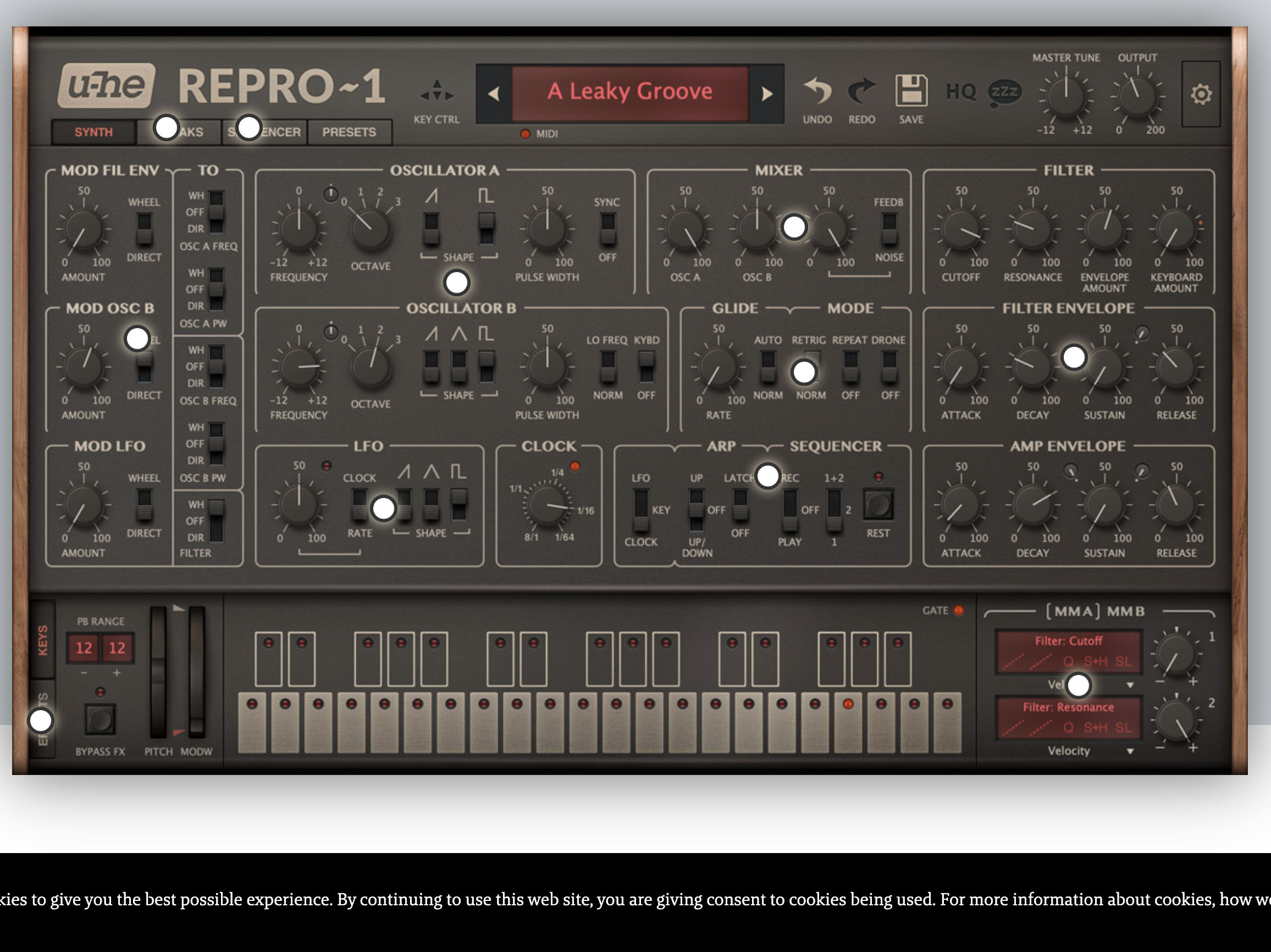Image resolution: width=1271 pixels, height=952 pixels.
Task: Go to previous preset arrow
Action: click(494, 93)
